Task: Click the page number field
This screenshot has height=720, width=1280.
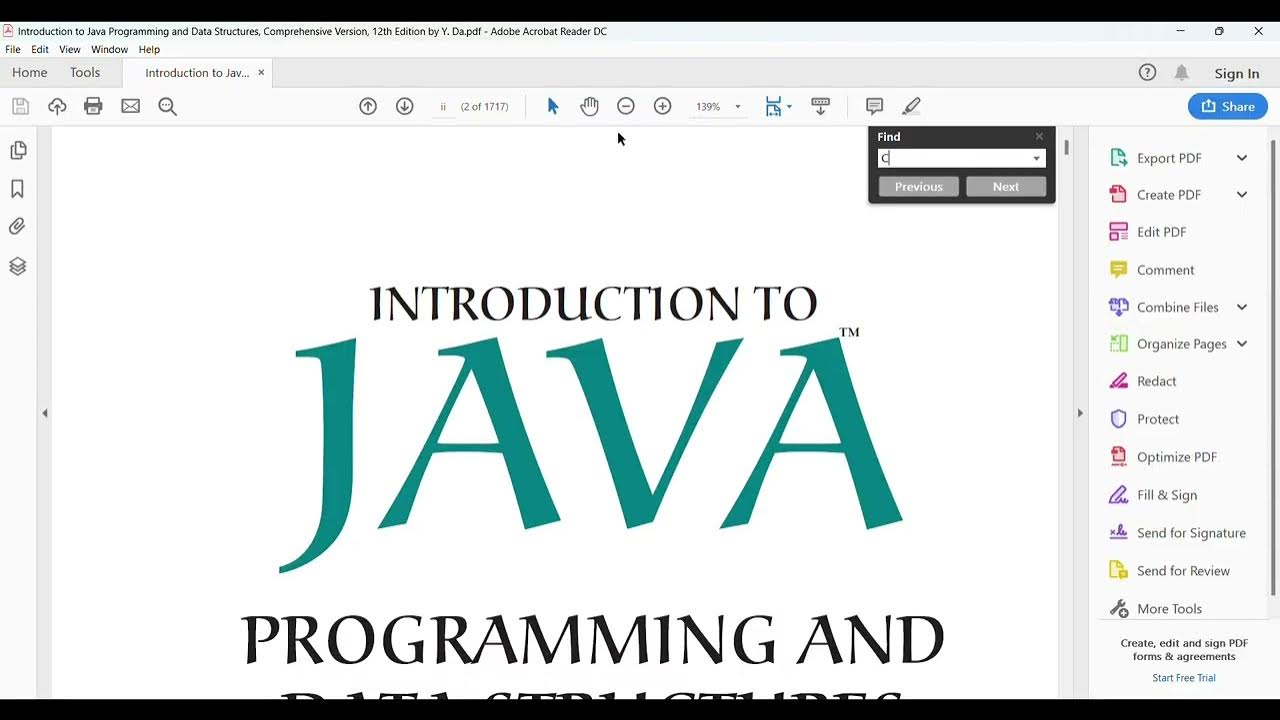Action: point(443,106)
